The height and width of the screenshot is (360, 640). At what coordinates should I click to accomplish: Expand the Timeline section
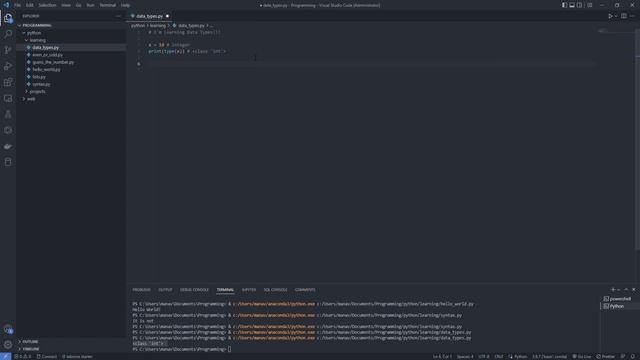click(71, 349)
